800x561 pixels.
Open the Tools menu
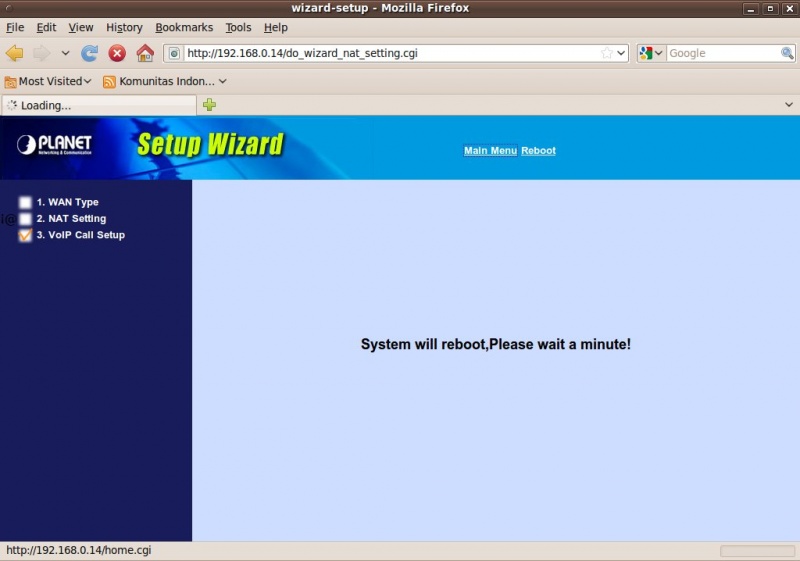[238, 28]
